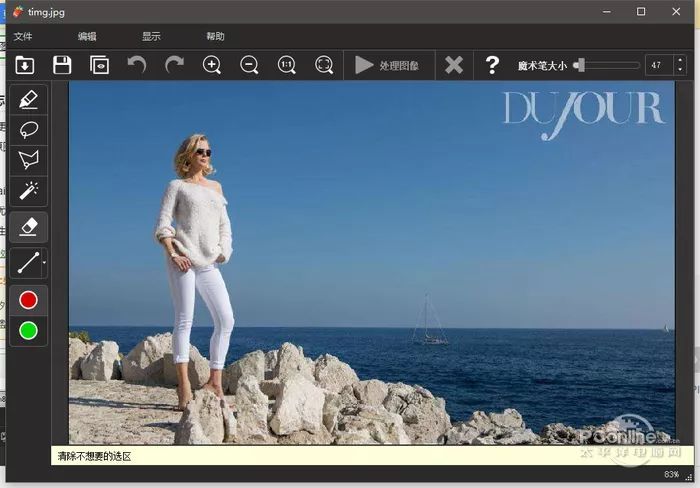Set zoom to 1:1 actual size

point(287,65)
